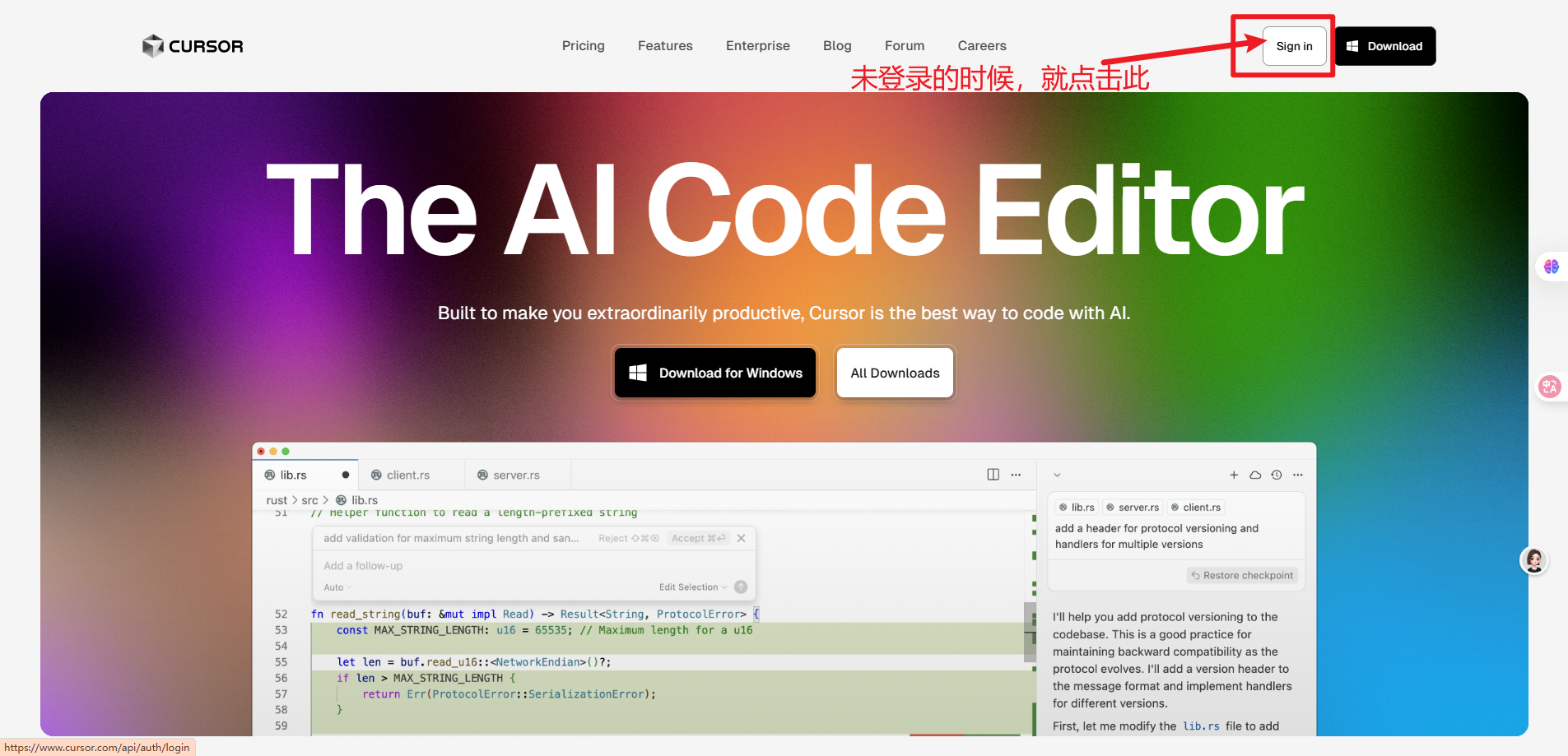The height and width of the screenshot is (756, 1568).
Task: Click code line 'if len > MAX_STRING_LENGTH'
Action: click(426, 678)
